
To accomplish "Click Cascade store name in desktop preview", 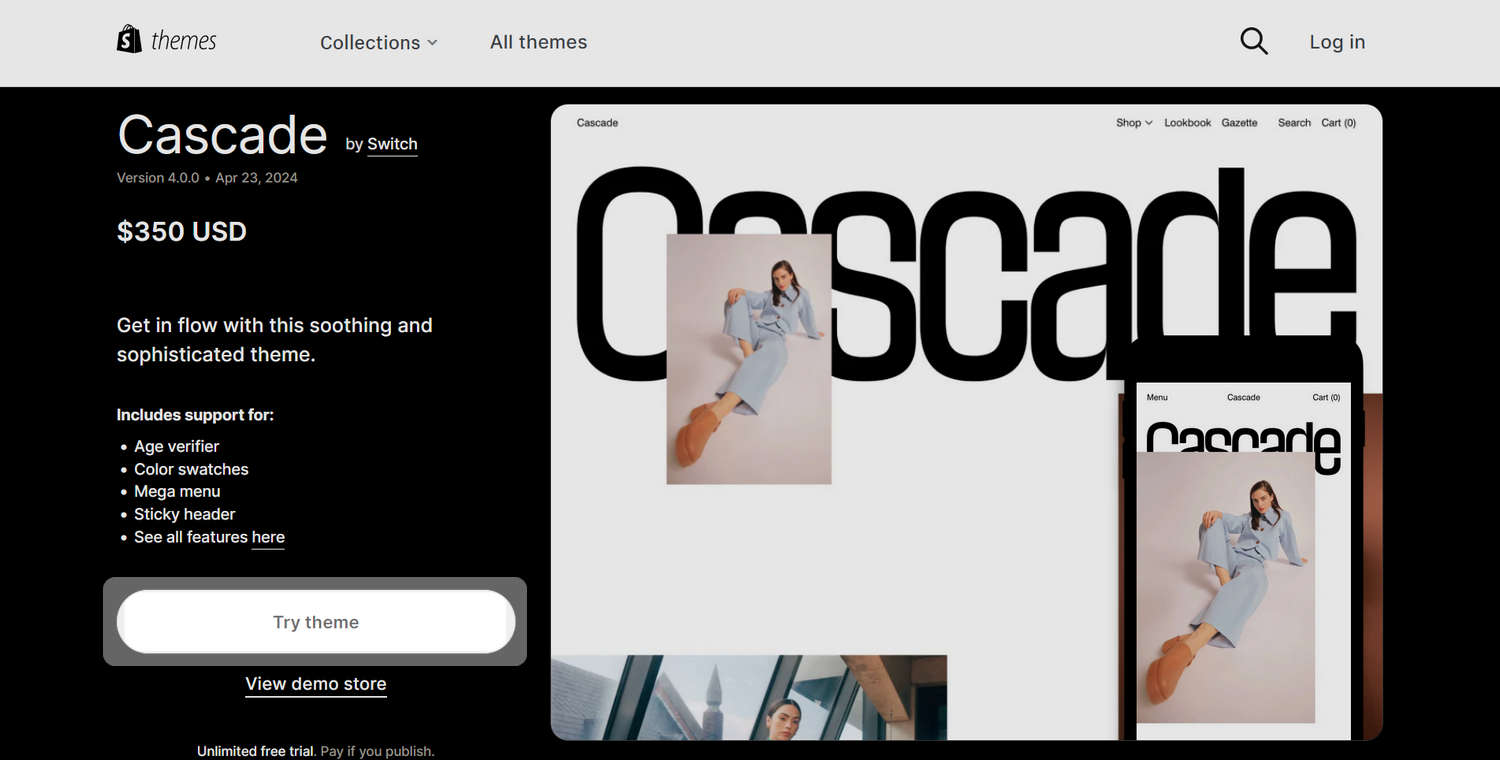I will pyautogui.click(x=597, y=123).
